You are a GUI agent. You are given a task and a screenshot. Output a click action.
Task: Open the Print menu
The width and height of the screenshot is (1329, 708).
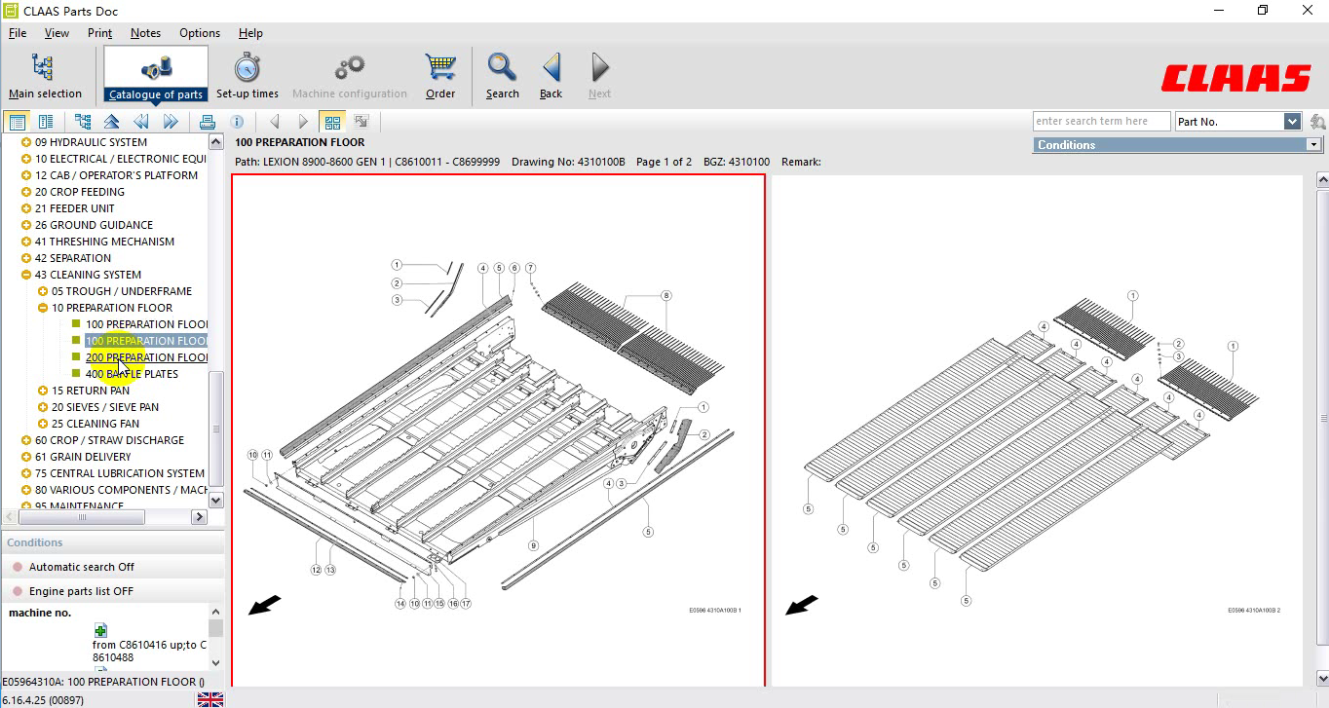[x=100, y=33]
